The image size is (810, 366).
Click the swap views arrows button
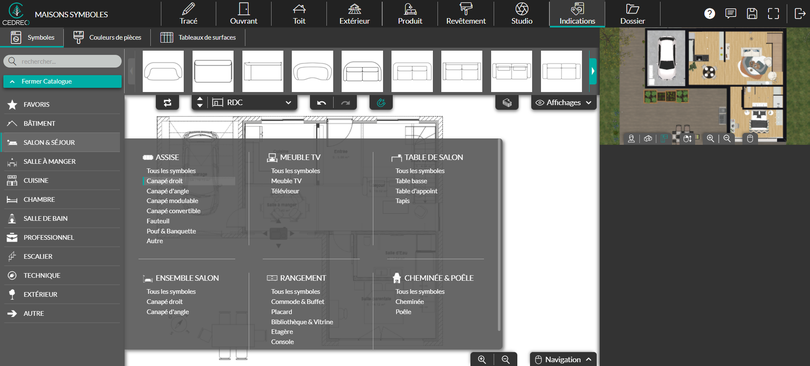[x=167, y=103]
